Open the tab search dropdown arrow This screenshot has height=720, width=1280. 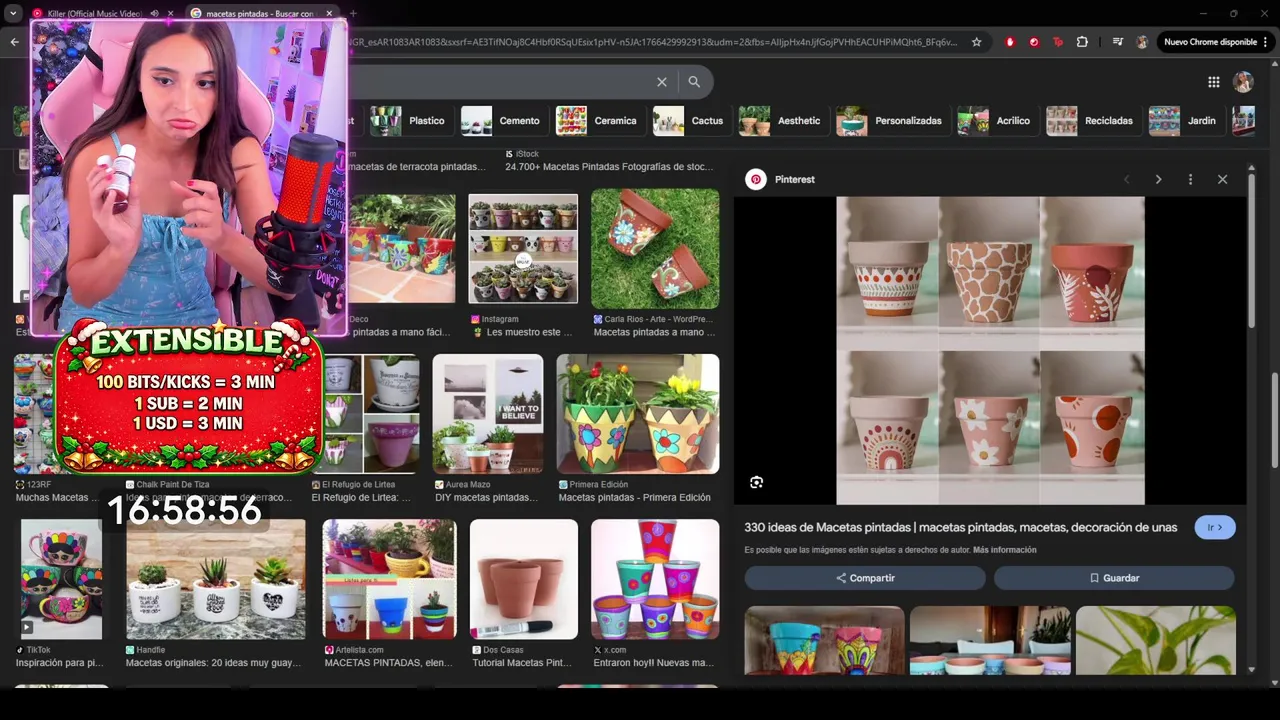(x=13, y=14)
